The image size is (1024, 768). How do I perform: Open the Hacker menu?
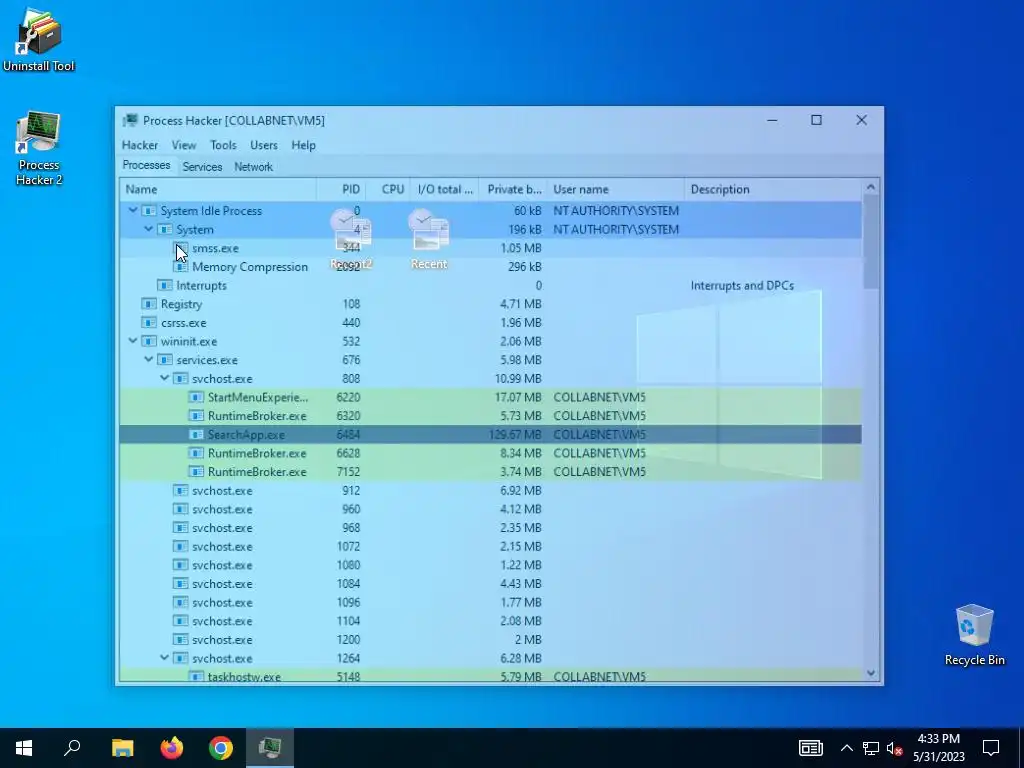pos(140,145)
